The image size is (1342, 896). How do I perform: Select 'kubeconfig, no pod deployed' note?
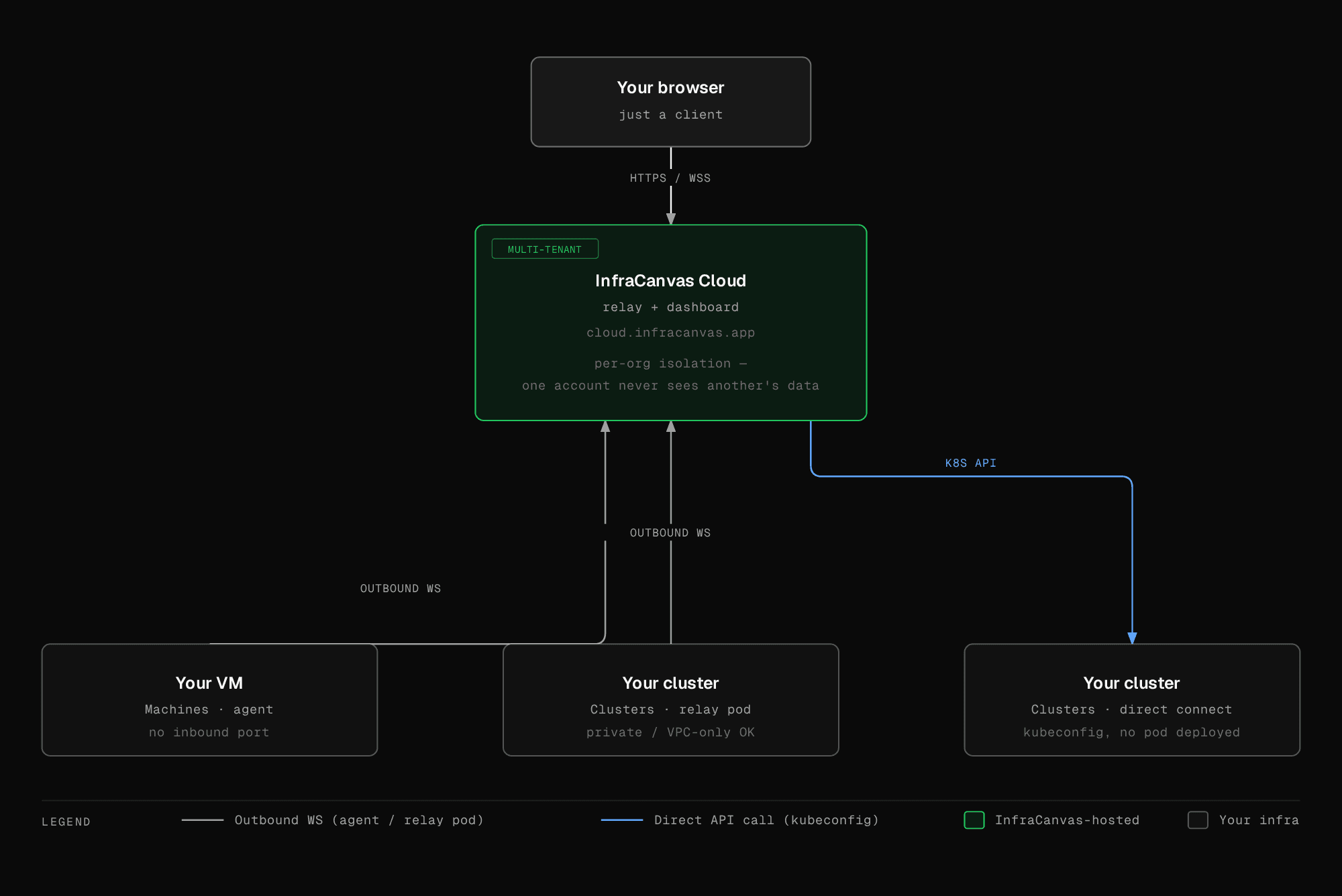[x=1131, y=732]
